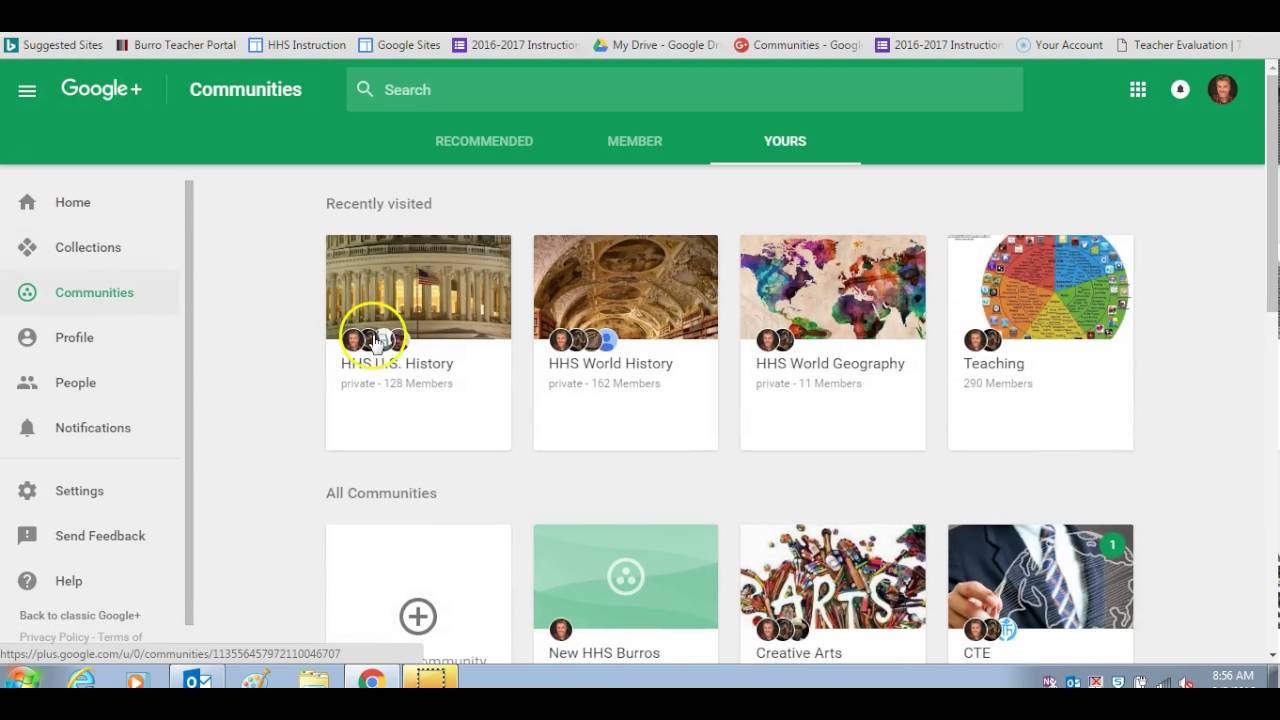Open the account profile avatar

pyautogui.click(x=1222, y=89)
